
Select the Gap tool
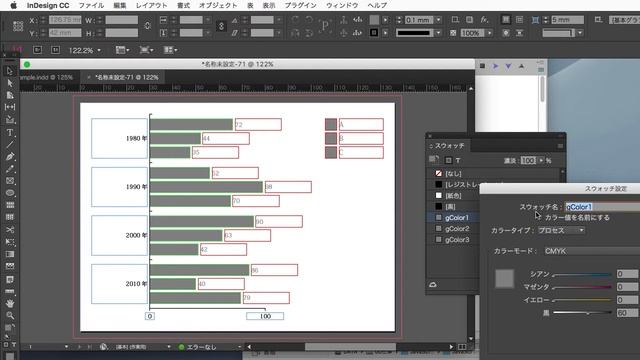(x=10, y=107)
